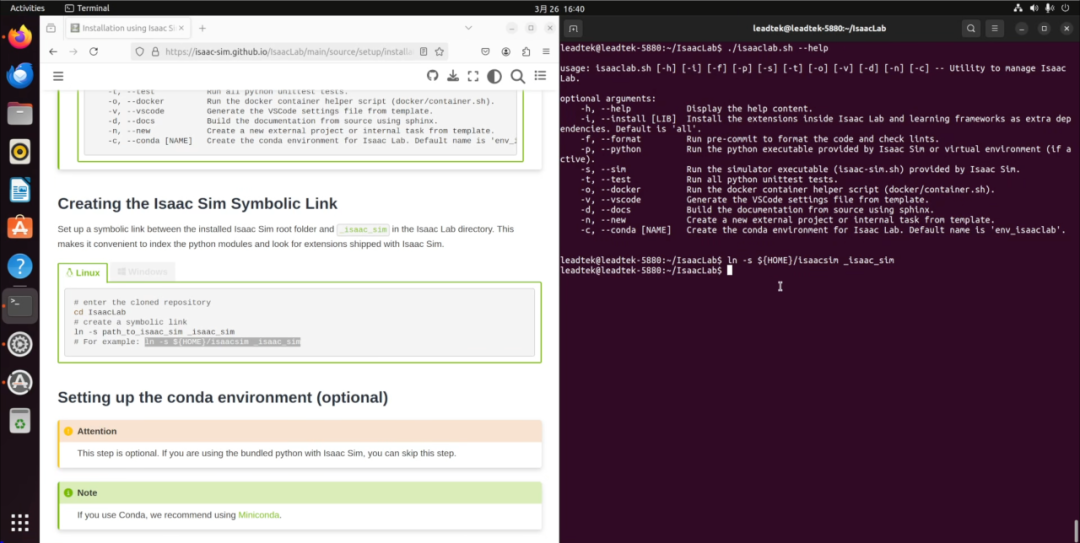Open Firefox application hamburger menu
Screen dimensions: 1080x543
(x=546, y=52)
